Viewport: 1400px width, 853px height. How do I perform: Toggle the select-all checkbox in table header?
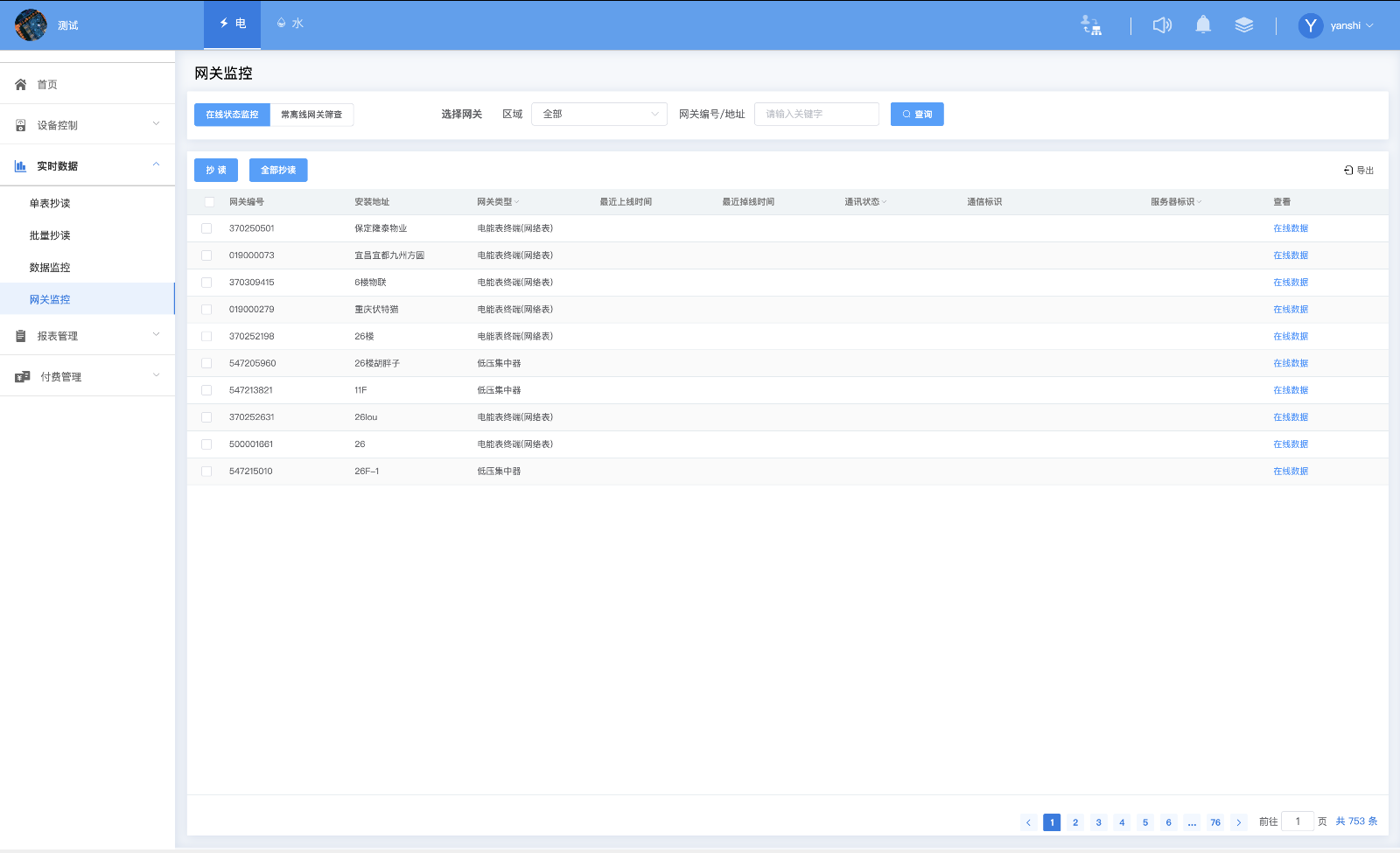pyautogui.click(x=209, y=202)
